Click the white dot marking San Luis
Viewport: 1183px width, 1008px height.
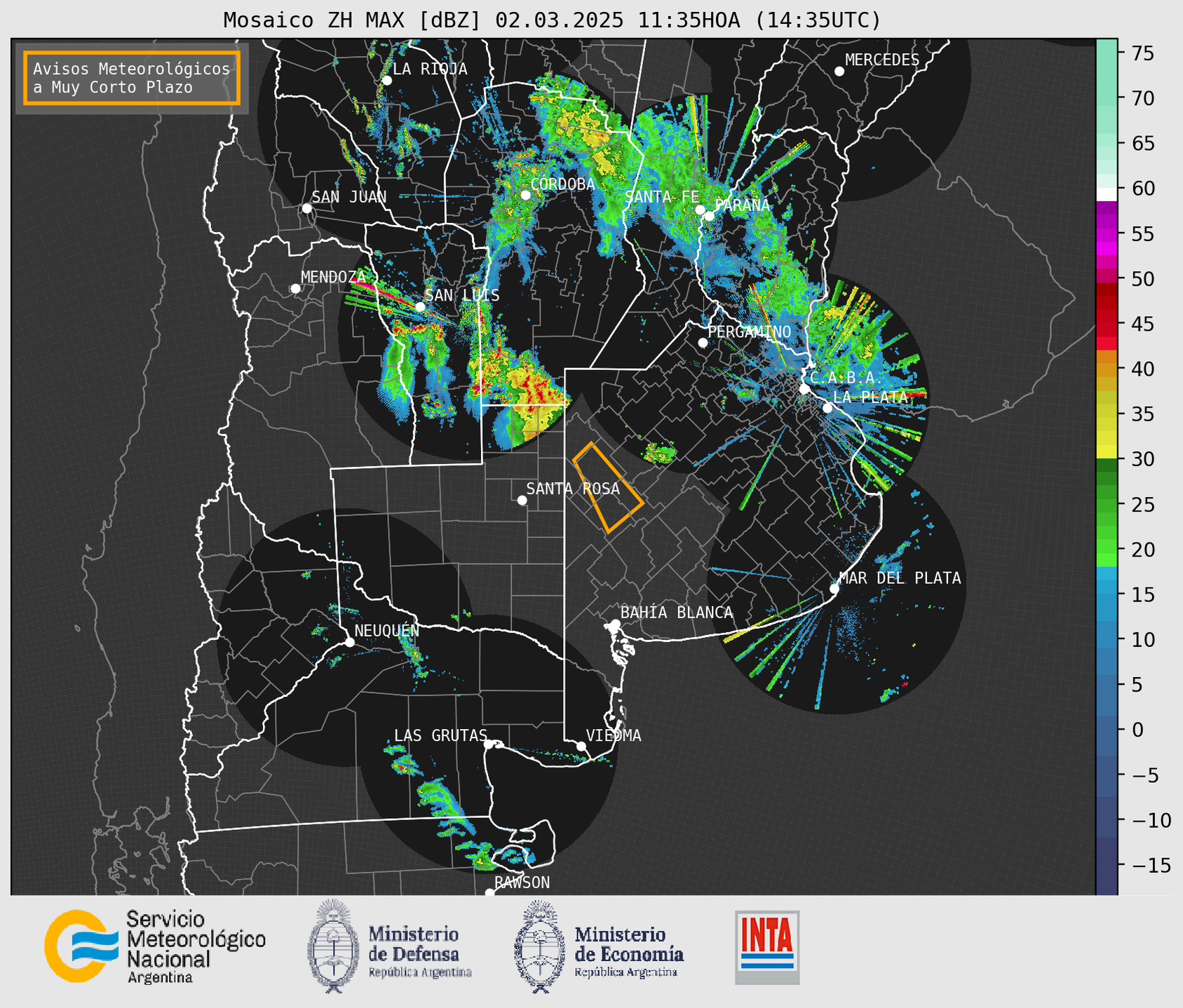pos(420,307)
